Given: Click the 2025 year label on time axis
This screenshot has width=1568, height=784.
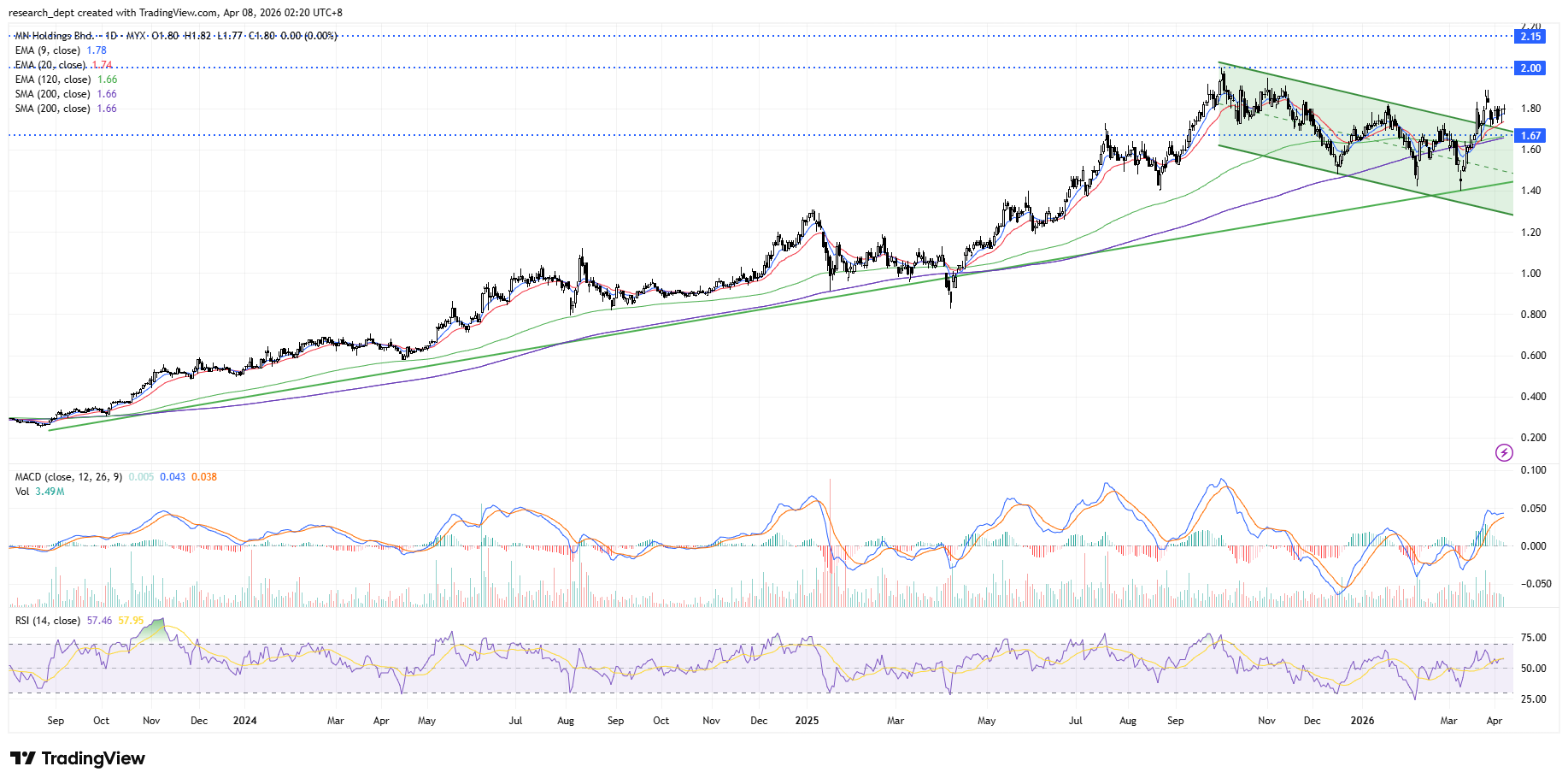Looking at the screenshot, I should click(x=807, y=721).
